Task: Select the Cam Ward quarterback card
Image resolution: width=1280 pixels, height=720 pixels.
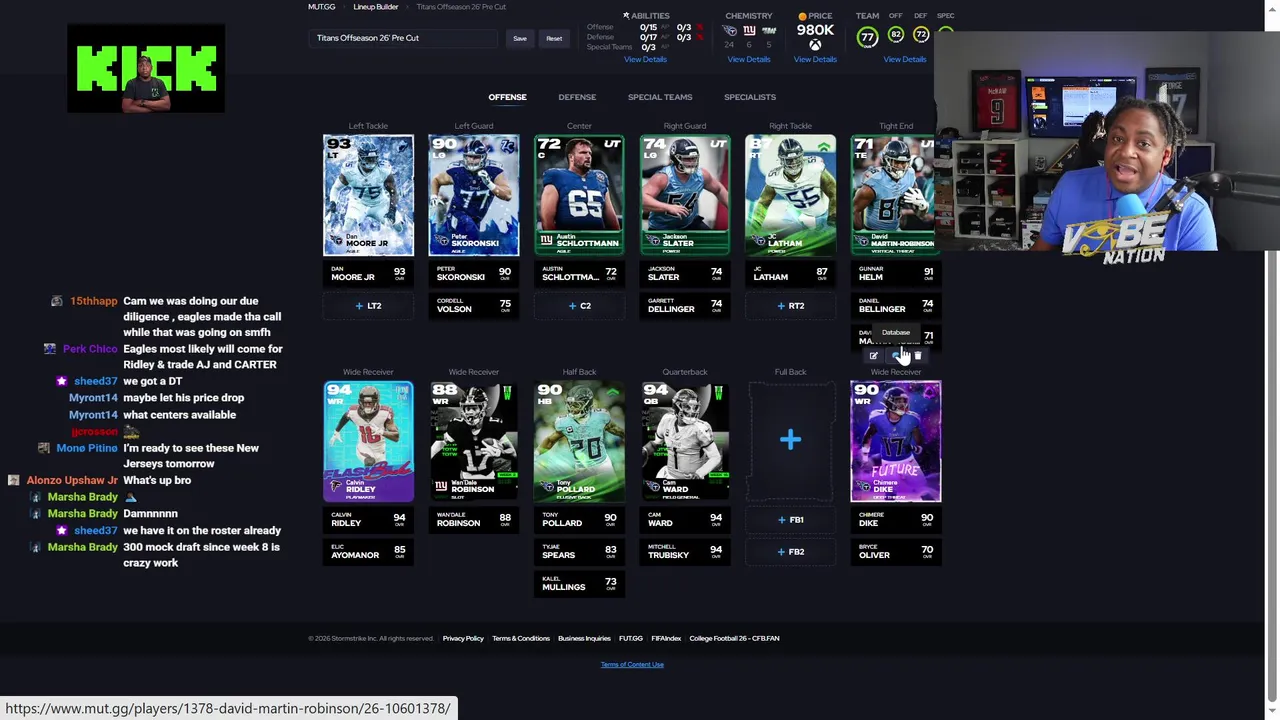Action: pyautogui.click(x=685, y=441)
